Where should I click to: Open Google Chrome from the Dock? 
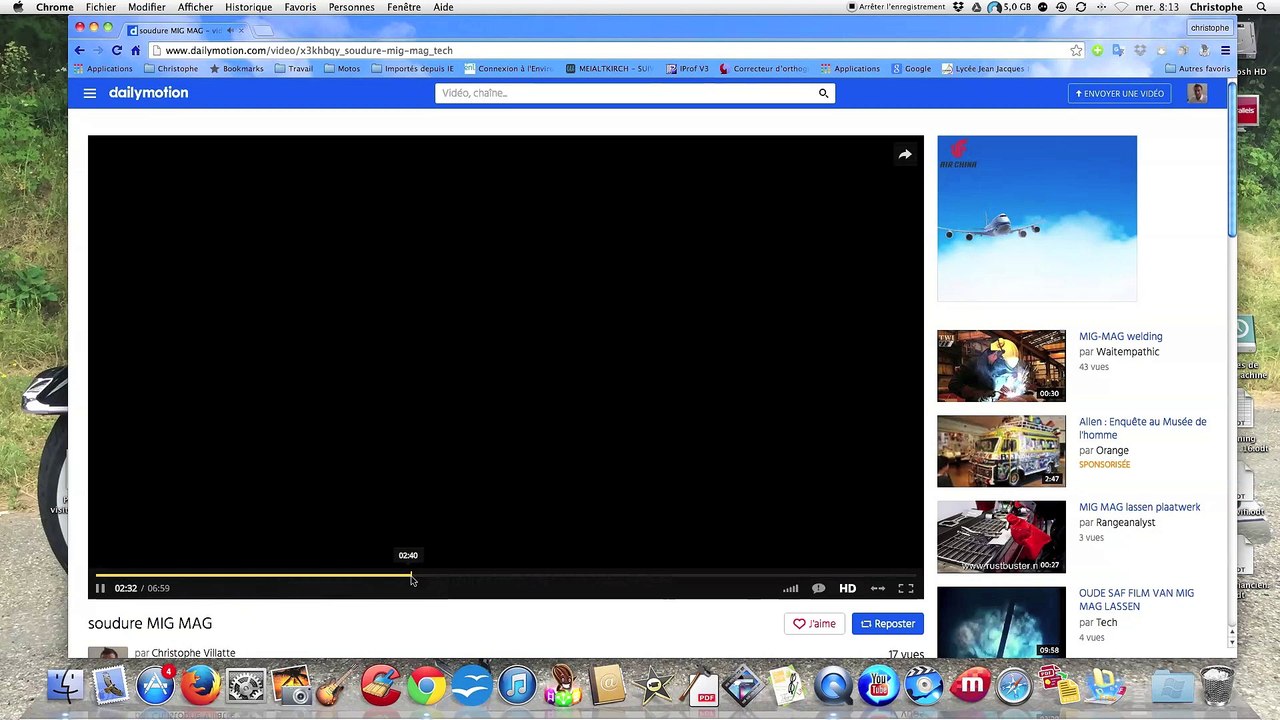coord(427,687)
